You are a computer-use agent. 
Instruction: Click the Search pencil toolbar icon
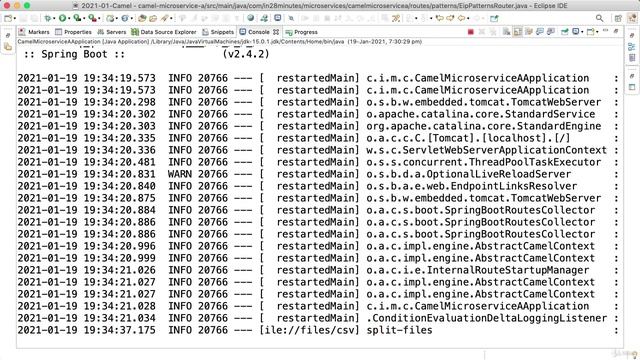click(164, 18)
